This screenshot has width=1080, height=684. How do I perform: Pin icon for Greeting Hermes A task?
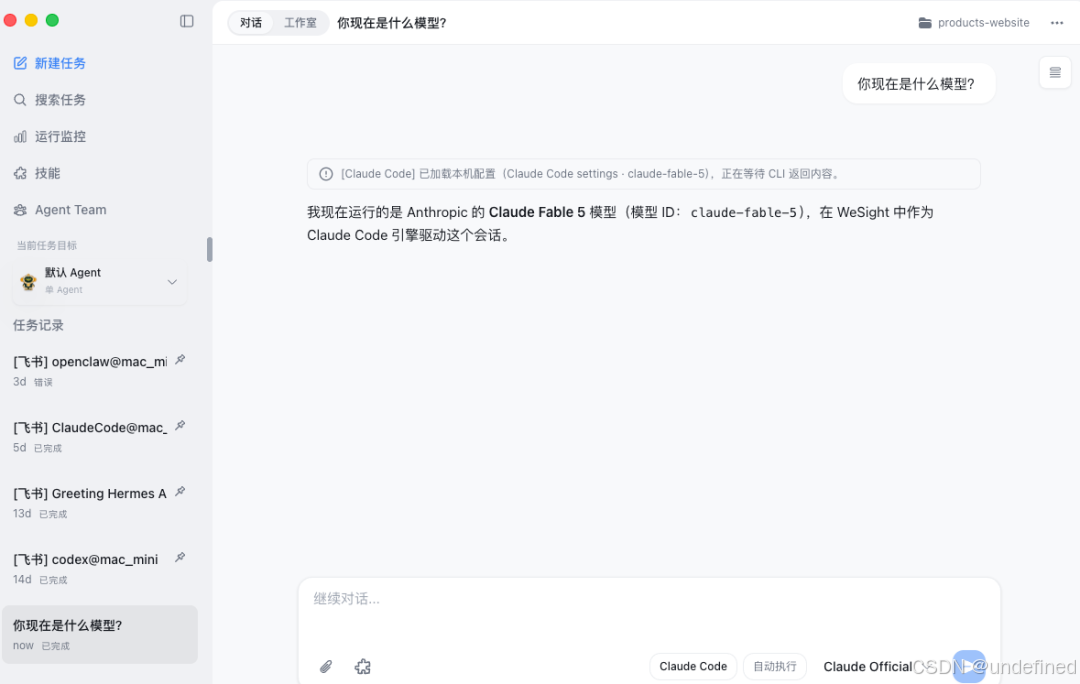[x=180, y=492]
